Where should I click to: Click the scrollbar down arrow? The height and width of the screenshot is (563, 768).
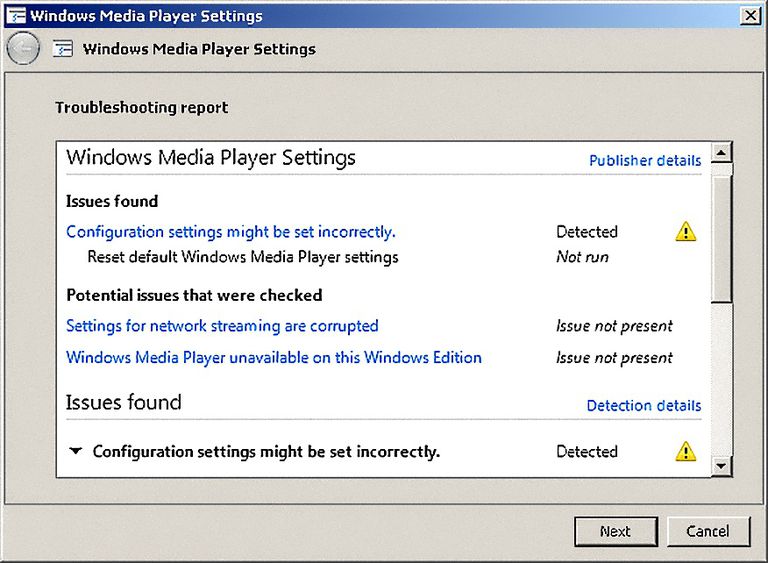[x=721, y=465]
